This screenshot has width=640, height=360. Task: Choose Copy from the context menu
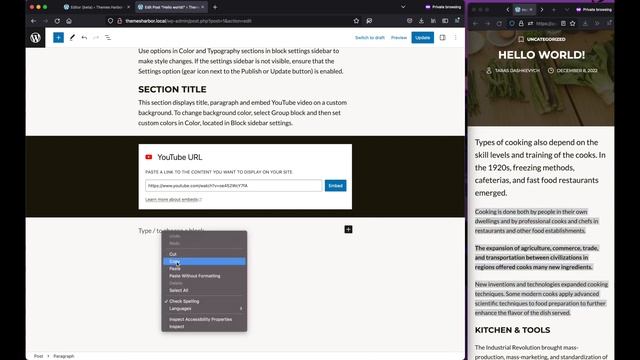point(204,261)
